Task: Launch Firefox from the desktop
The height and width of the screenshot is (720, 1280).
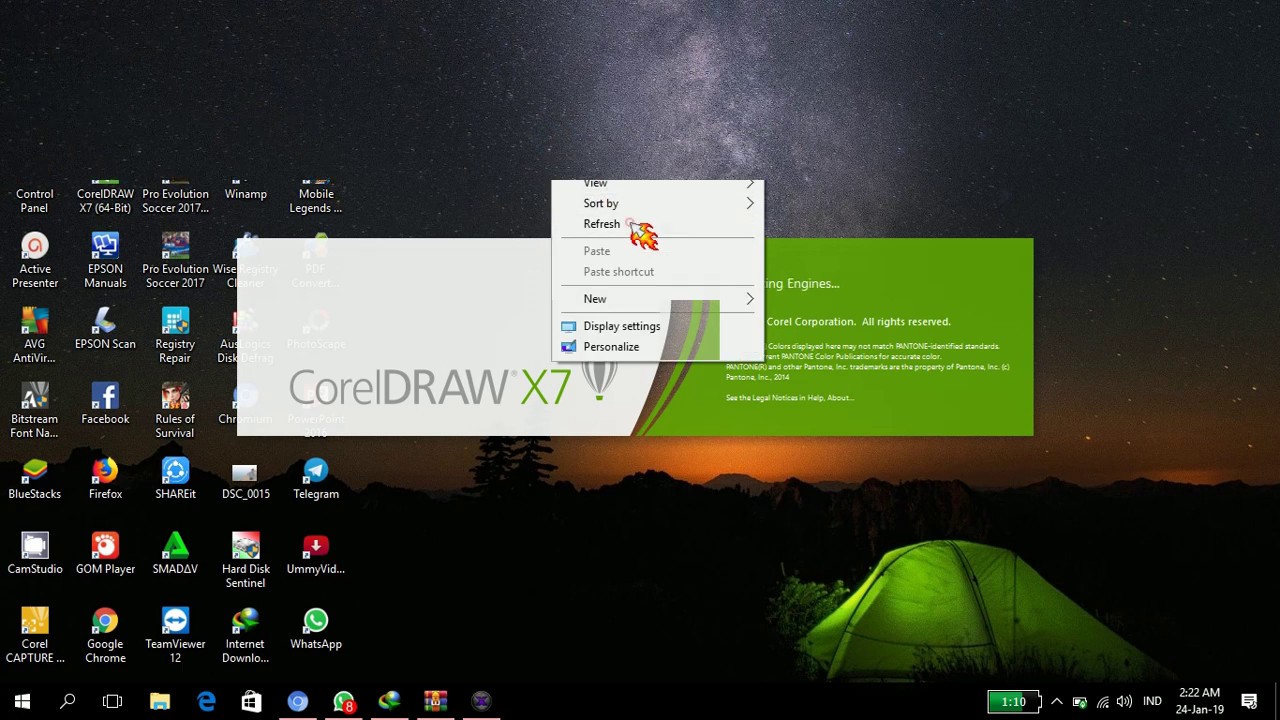Action: click(x=105, y=479)
